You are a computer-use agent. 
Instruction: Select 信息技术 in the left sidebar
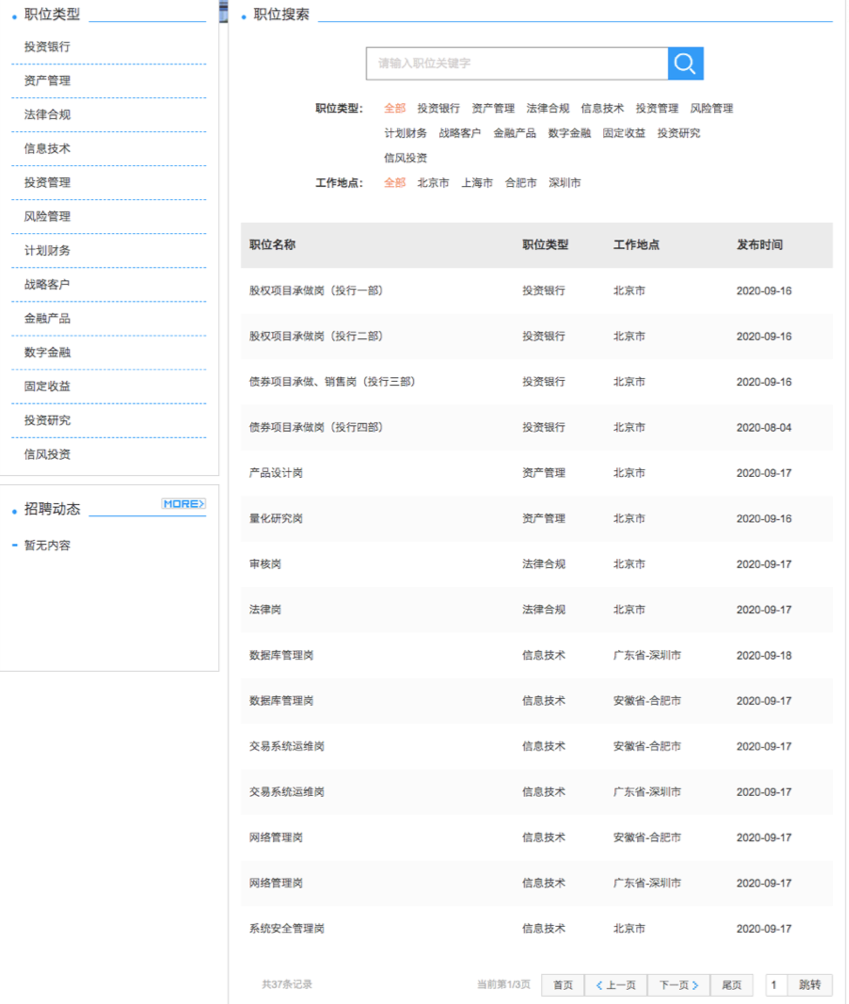pos(47,149)
